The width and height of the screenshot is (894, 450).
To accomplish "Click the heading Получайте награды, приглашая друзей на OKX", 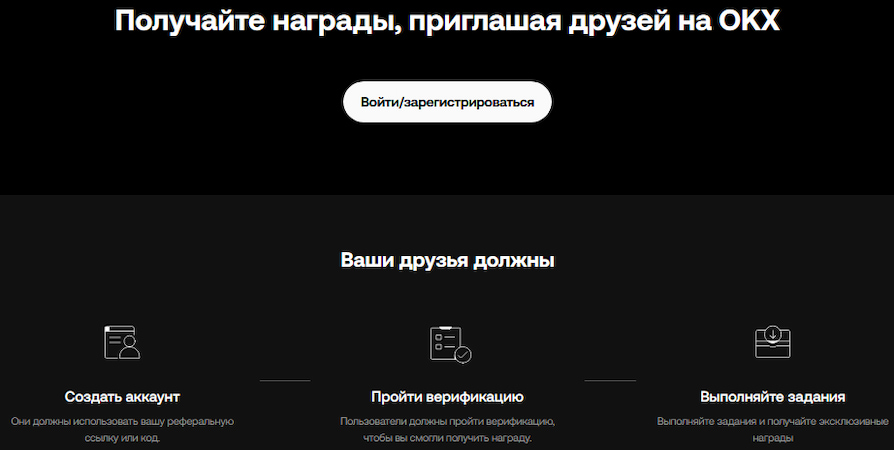I will click(447, 21).
